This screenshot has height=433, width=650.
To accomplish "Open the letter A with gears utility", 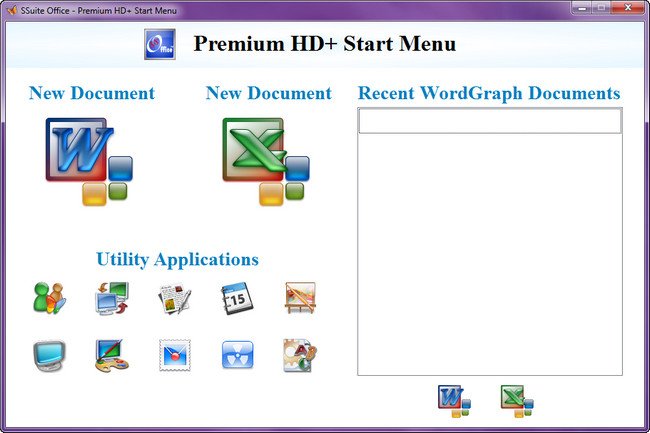I will pos(300,356).
